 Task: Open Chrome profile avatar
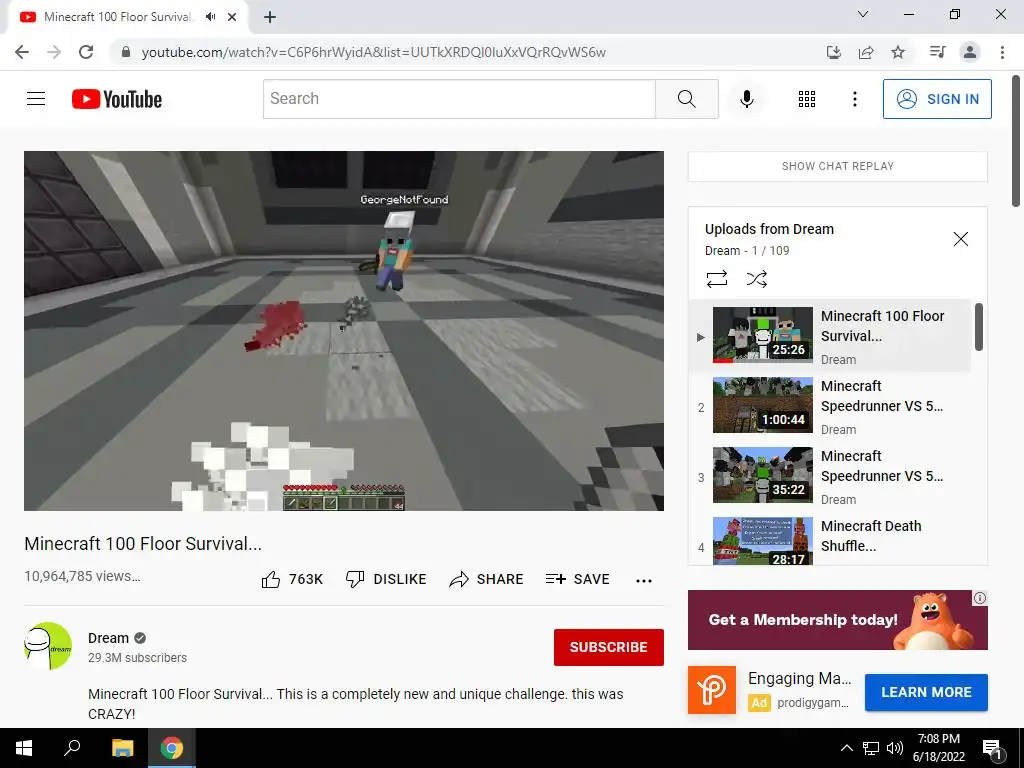click(970, 52)
